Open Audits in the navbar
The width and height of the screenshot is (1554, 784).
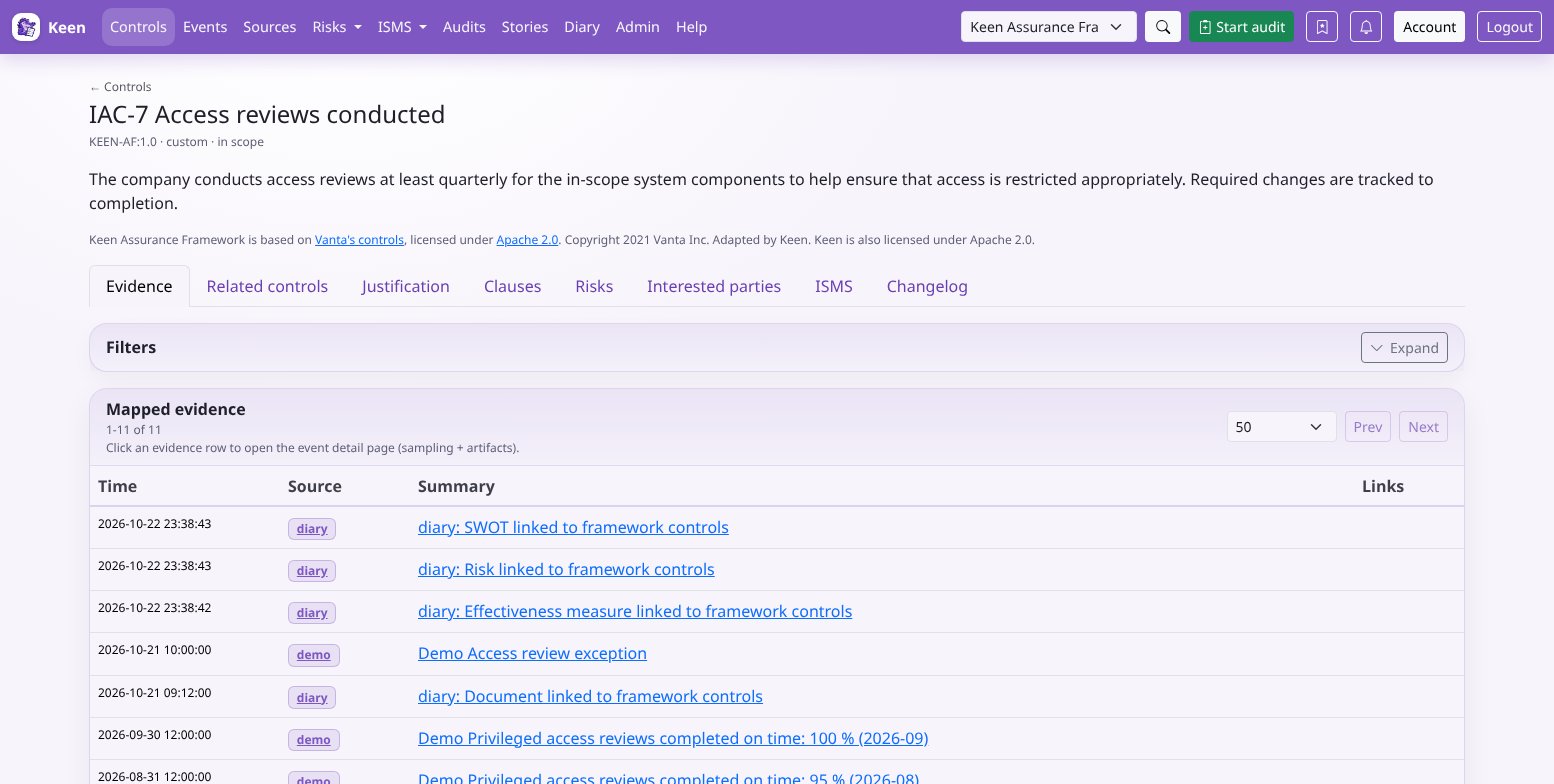pos(464,27)
